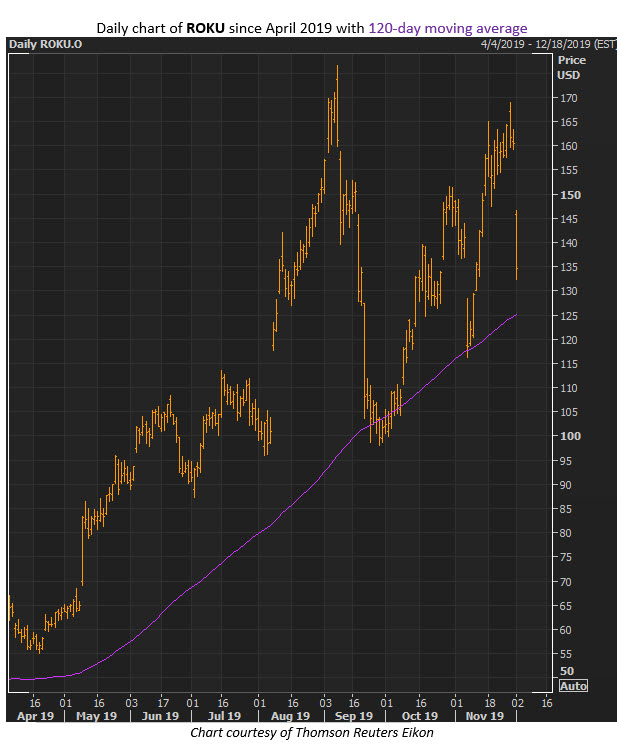This screenshot has width=617, height=744.
Task: Select the Apr 19 month label
Action: pyautogui.click(x=36, y=716)
